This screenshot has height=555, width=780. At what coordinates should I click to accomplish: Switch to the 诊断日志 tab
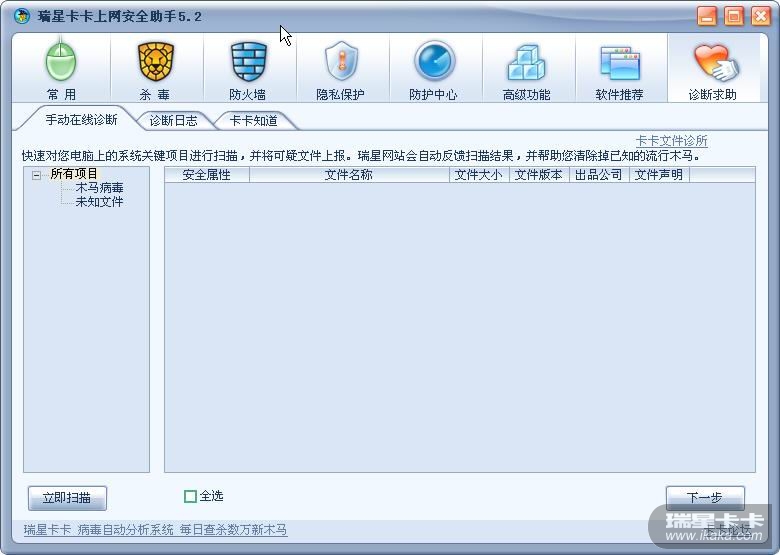(174, 121)
